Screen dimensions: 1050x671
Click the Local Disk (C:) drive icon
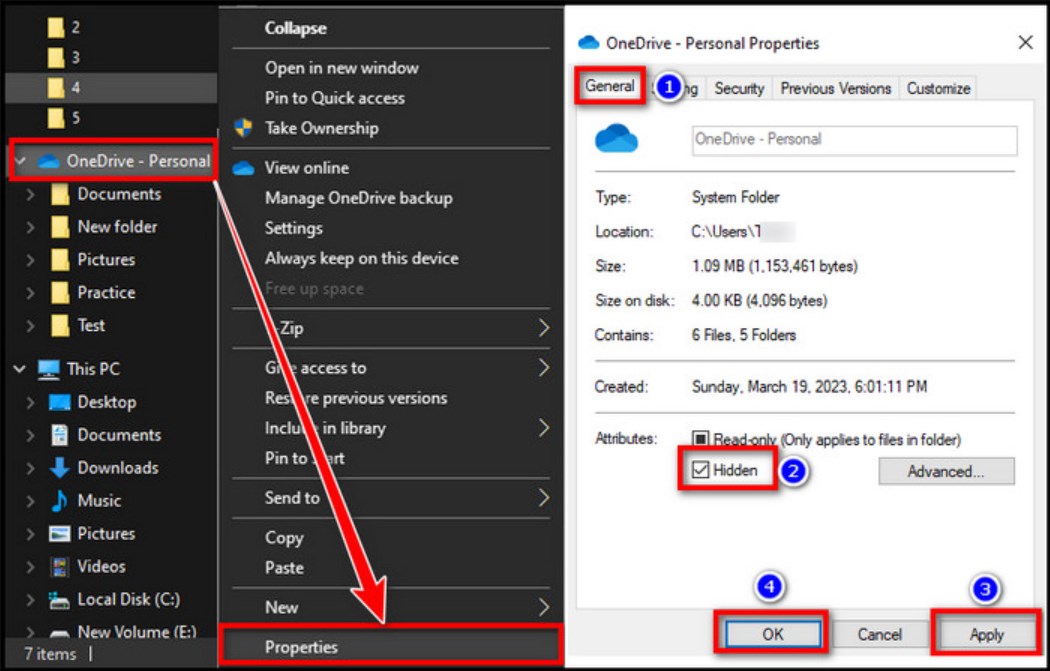60,600
